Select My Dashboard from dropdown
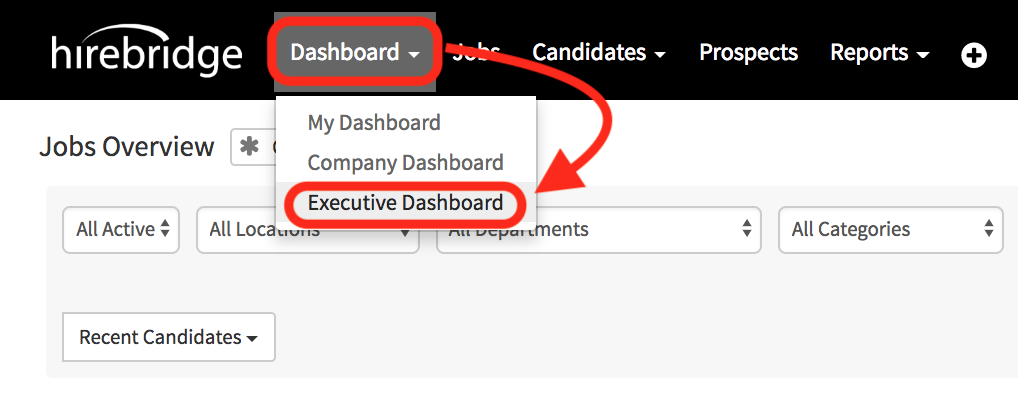Image resolution: width=1018 pixels, height=418 pixels. (x=374, y=122)
